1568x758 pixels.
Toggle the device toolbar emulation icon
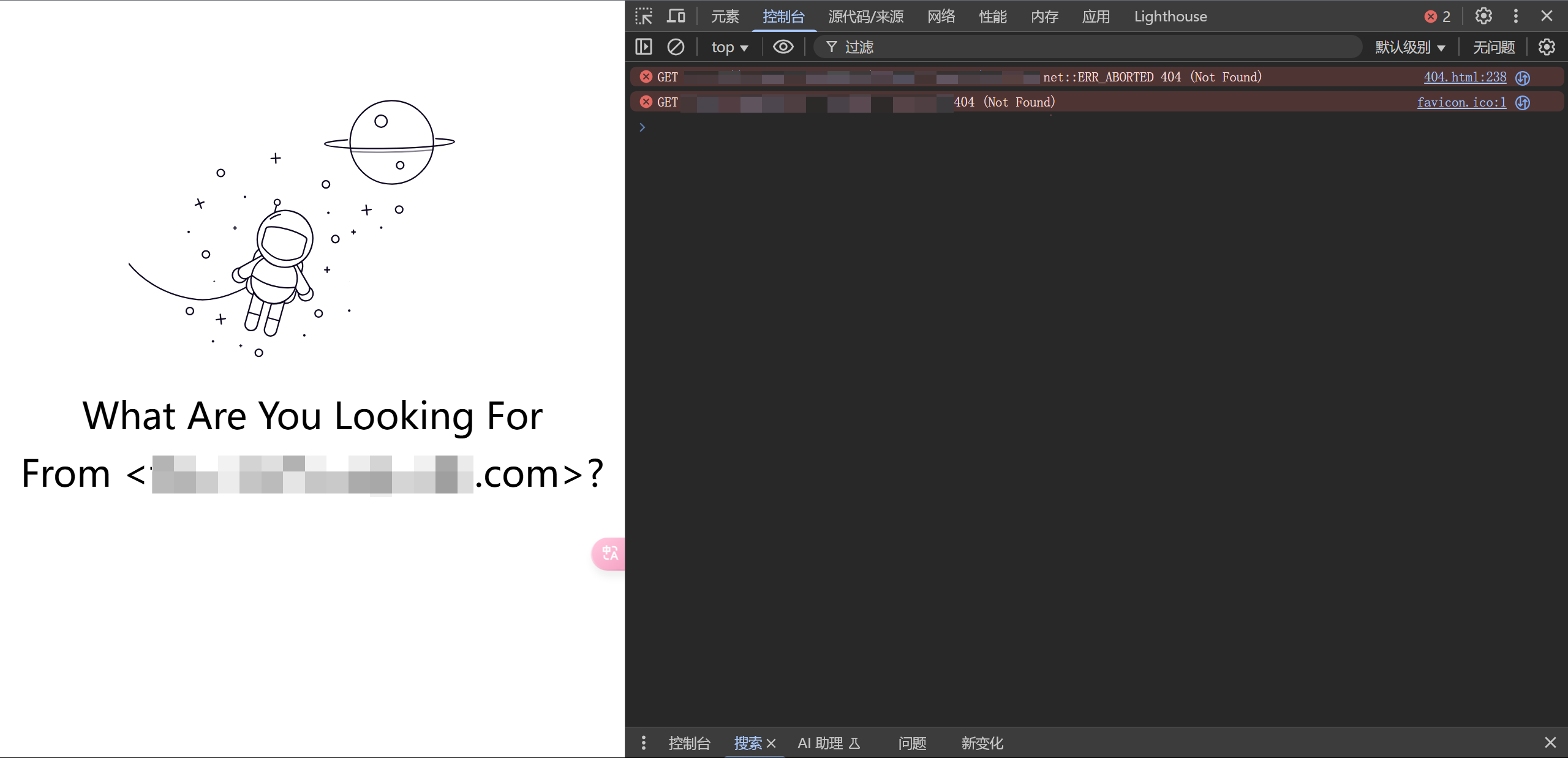(x=676, y=17)
